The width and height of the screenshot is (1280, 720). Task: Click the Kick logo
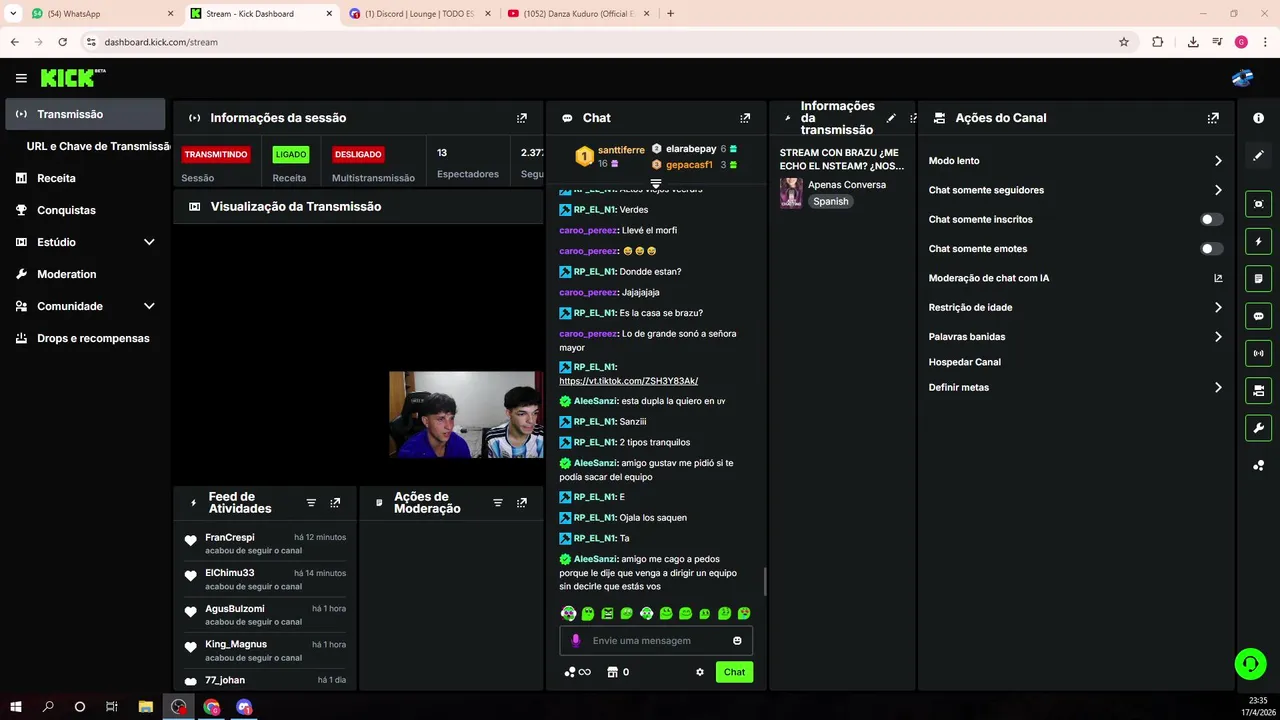click(73, 78)
